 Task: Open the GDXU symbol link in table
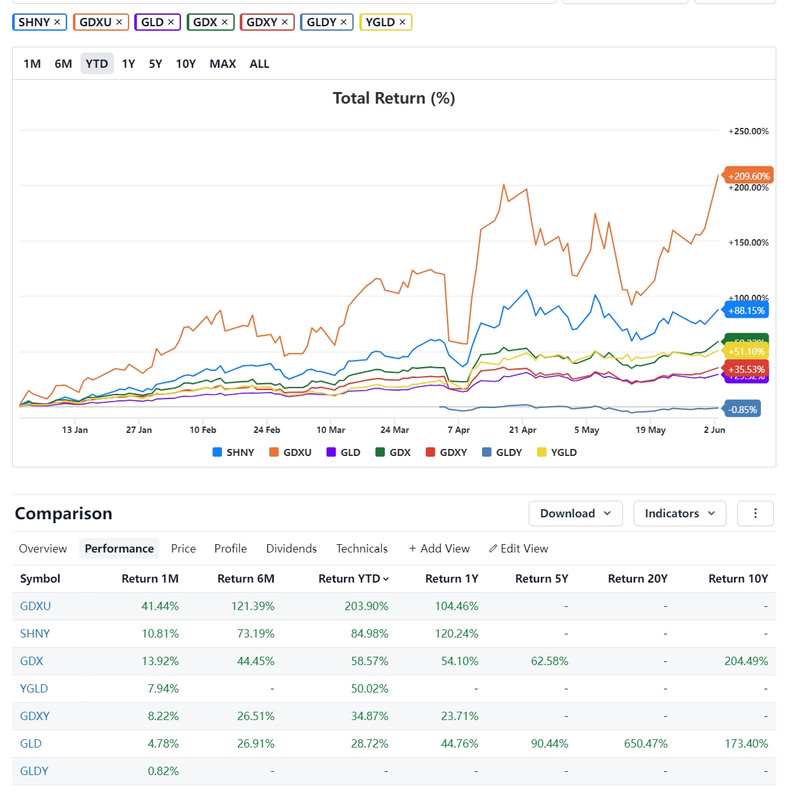click(x=35, y=606)
